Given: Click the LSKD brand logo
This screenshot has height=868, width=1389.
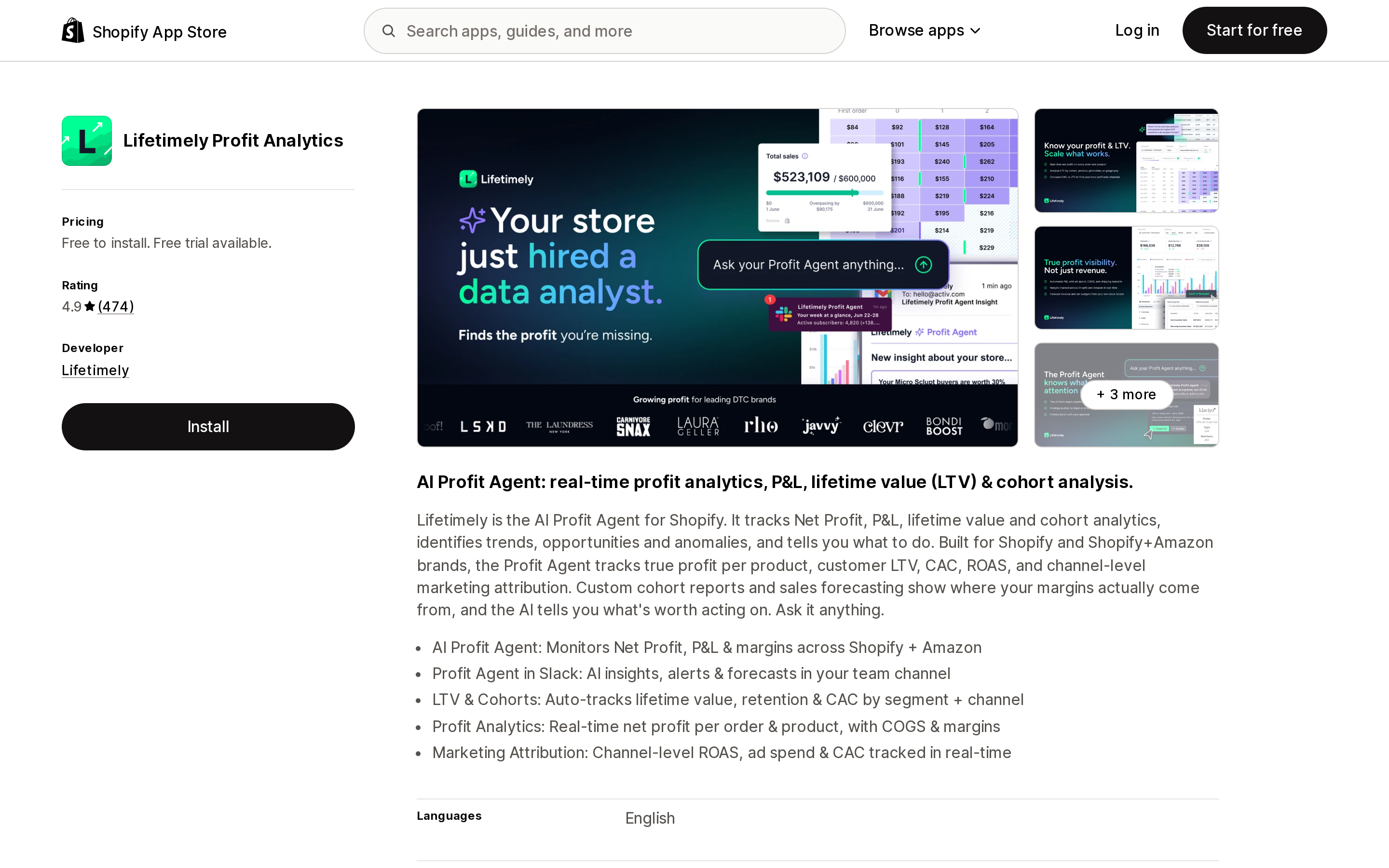Looking at the screenshot, I should click(483, 427).
